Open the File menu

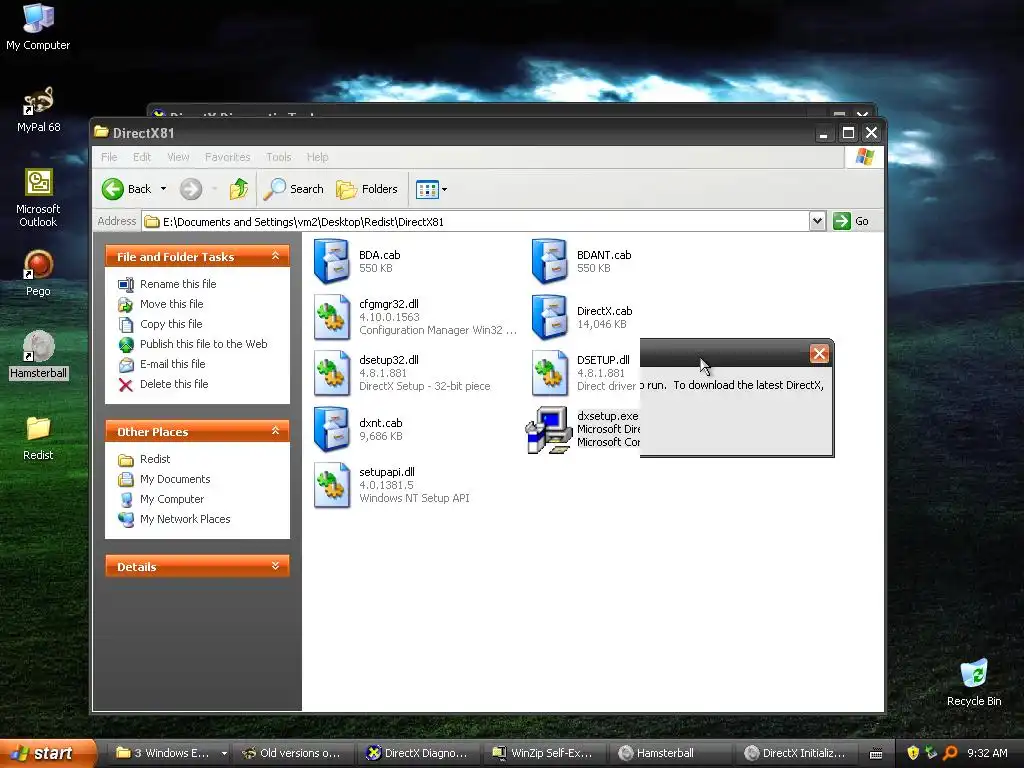pyautogui.click(x=109, y=157)
